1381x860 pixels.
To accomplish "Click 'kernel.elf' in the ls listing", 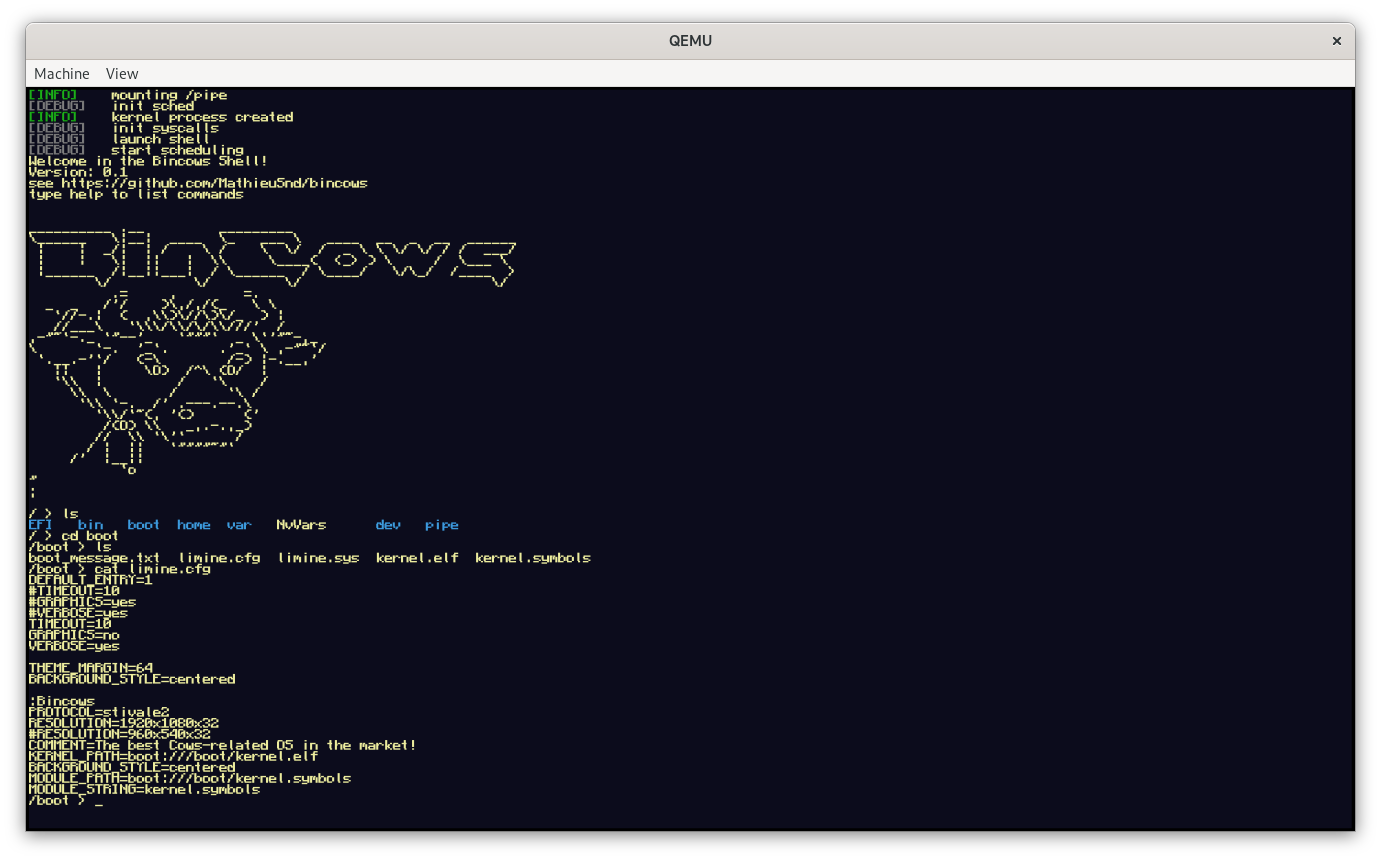I will (417, 558).
